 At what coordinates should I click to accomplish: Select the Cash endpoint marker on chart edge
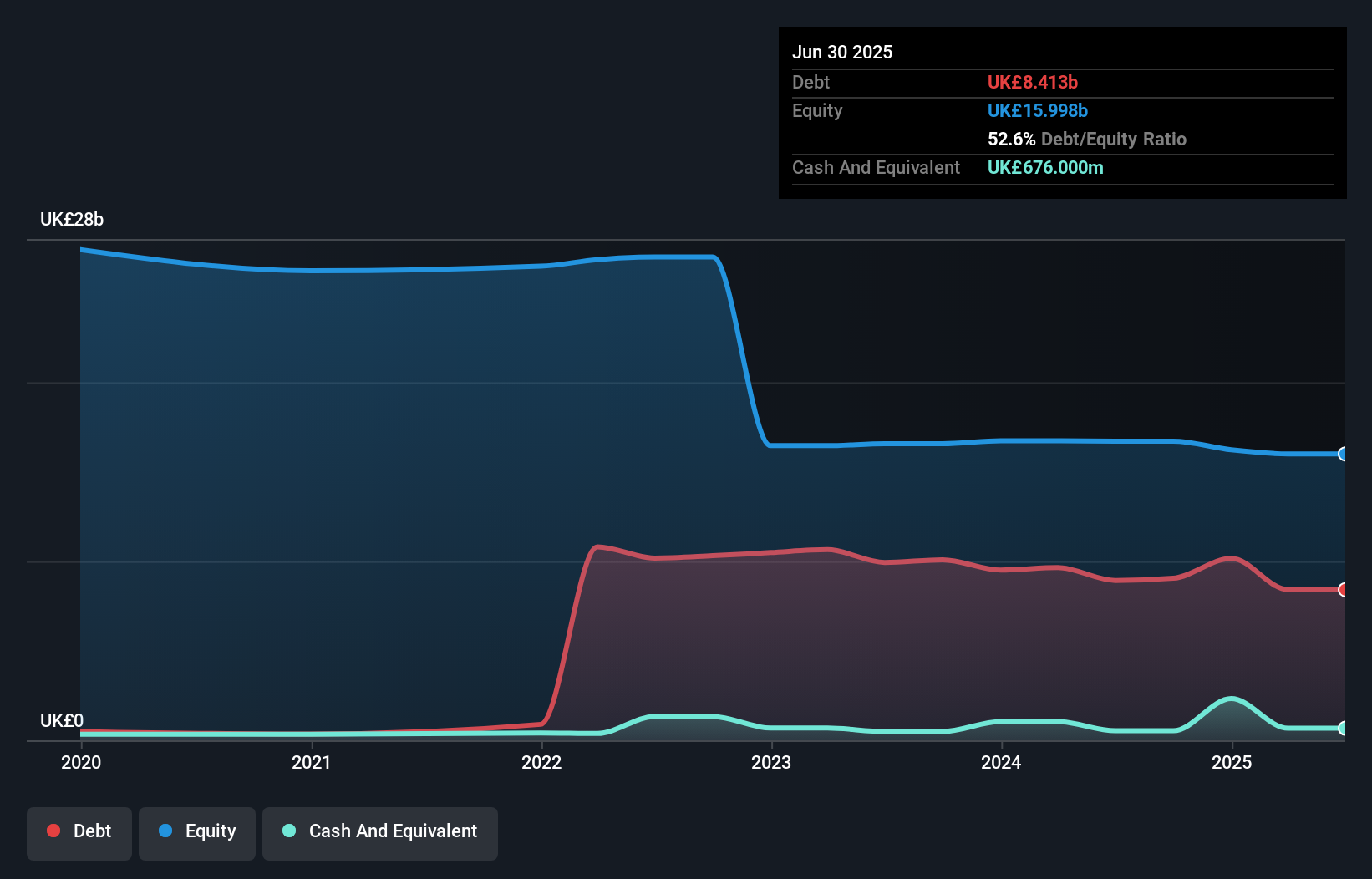pos(1343,729)
